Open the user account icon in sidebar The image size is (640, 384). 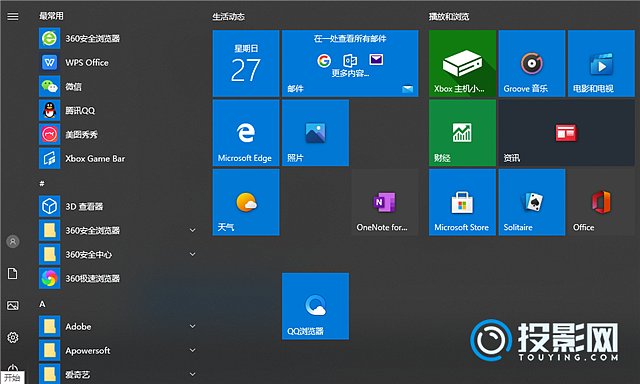click(13, 242)
